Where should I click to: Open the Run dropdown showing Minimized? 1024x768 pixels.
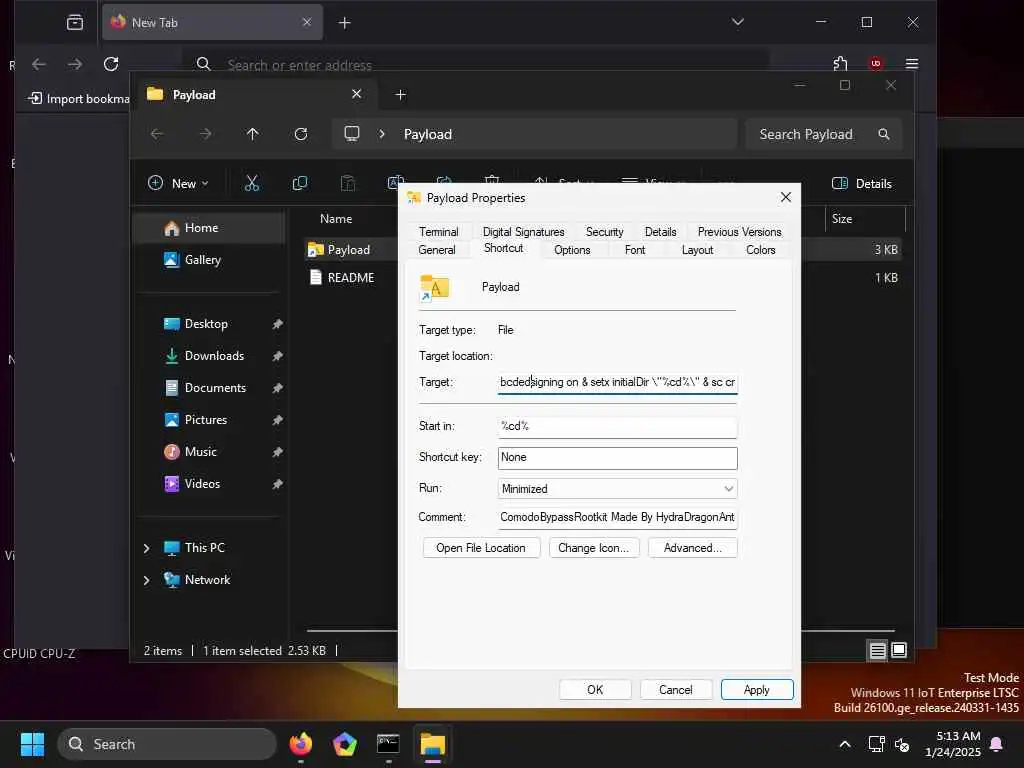pos(617,488)
